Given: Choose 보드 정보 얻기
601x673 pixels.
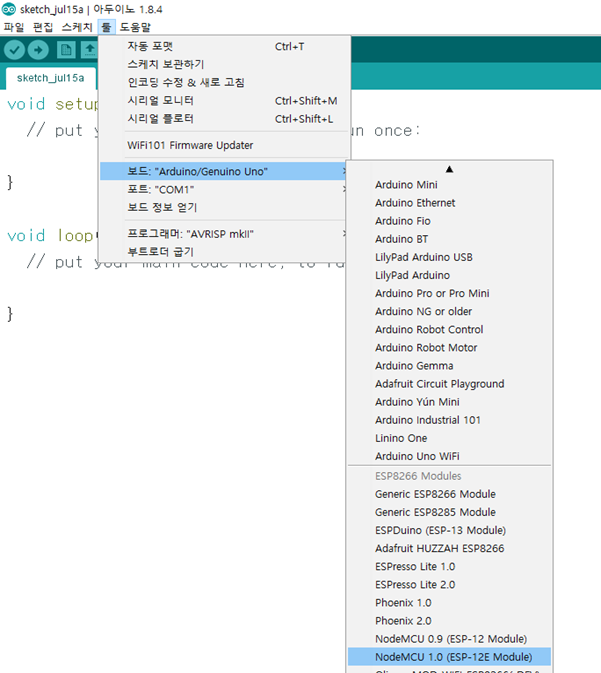Looking at the screenshot, I should 224,207.
